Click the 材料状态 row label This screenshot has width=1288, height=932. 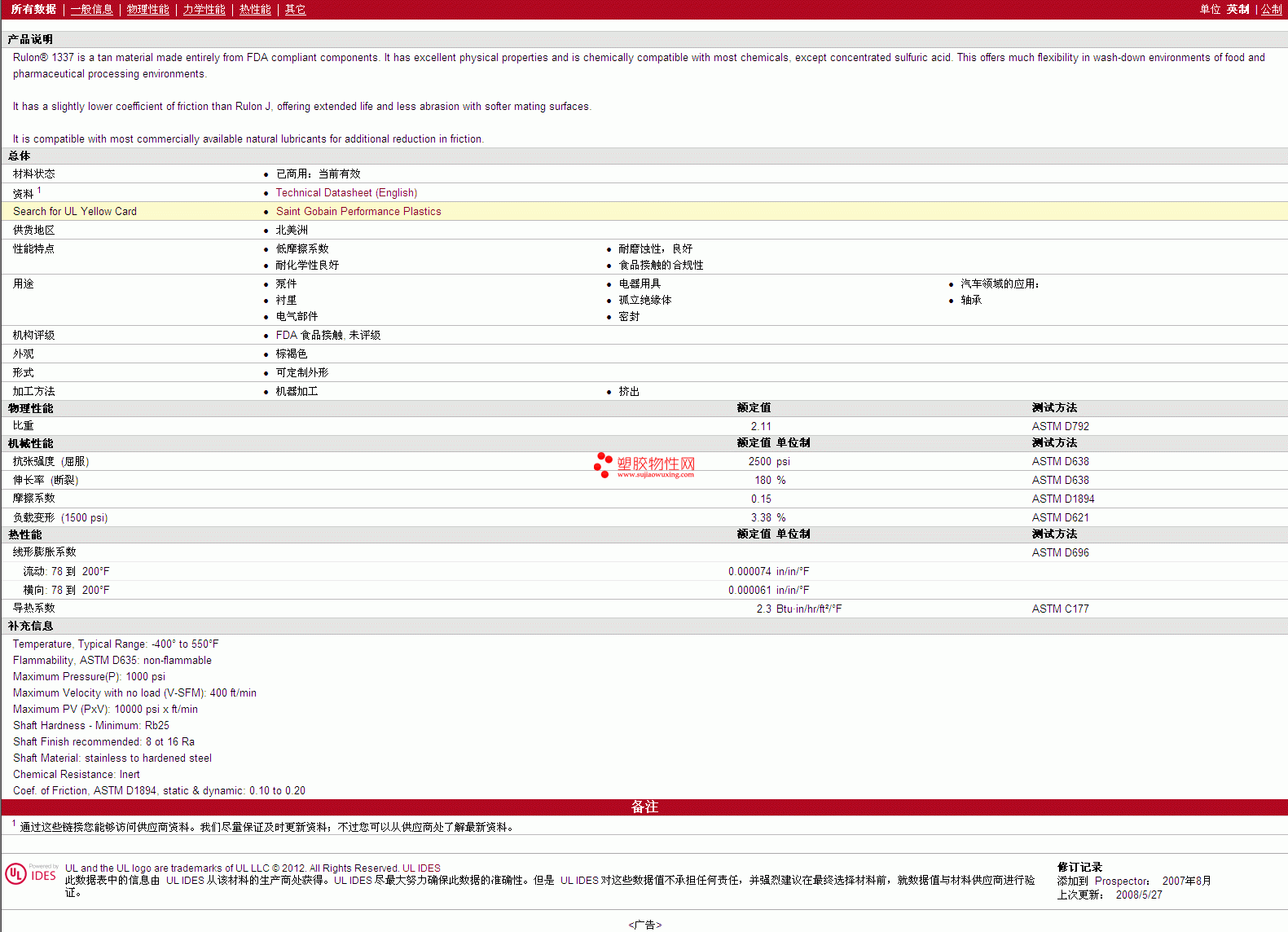(33, 174)
